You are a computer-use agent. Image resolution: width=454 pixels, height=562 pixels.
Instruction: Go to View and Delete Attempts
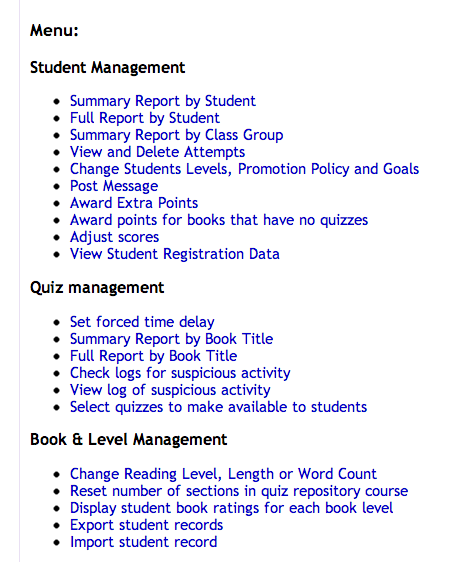coord(157,152)
